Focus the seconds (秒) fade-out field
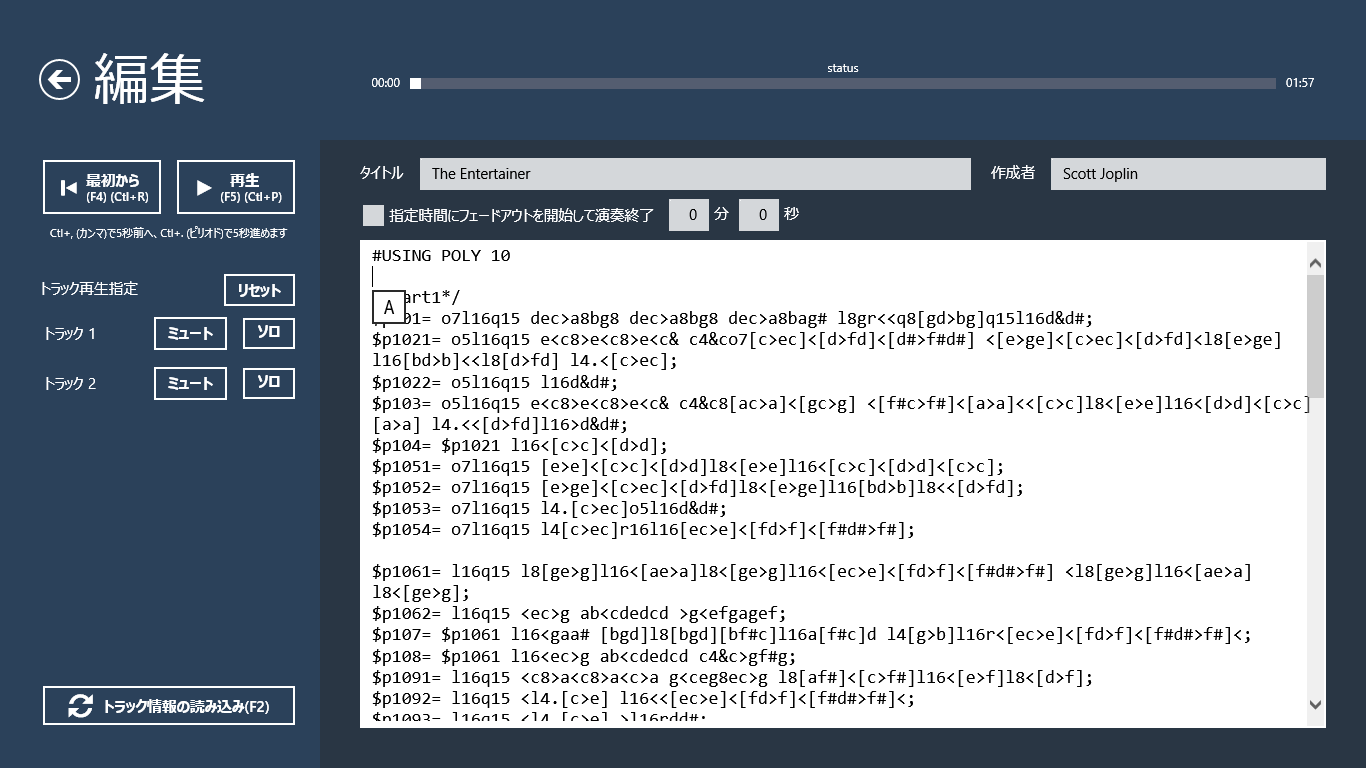 pos(759,215)
